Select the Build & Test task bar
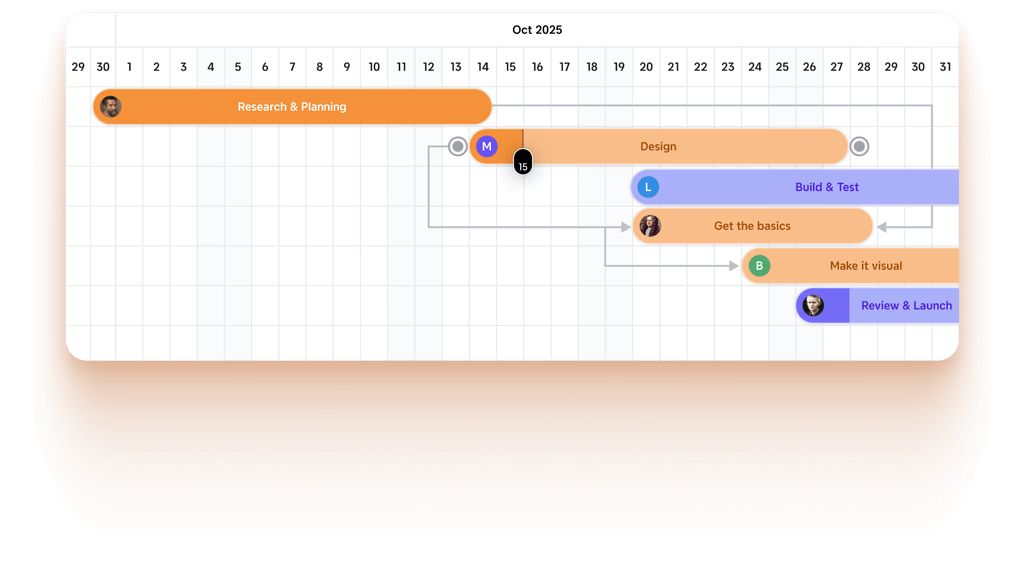 pyautogui.click(x=826, y=187)
